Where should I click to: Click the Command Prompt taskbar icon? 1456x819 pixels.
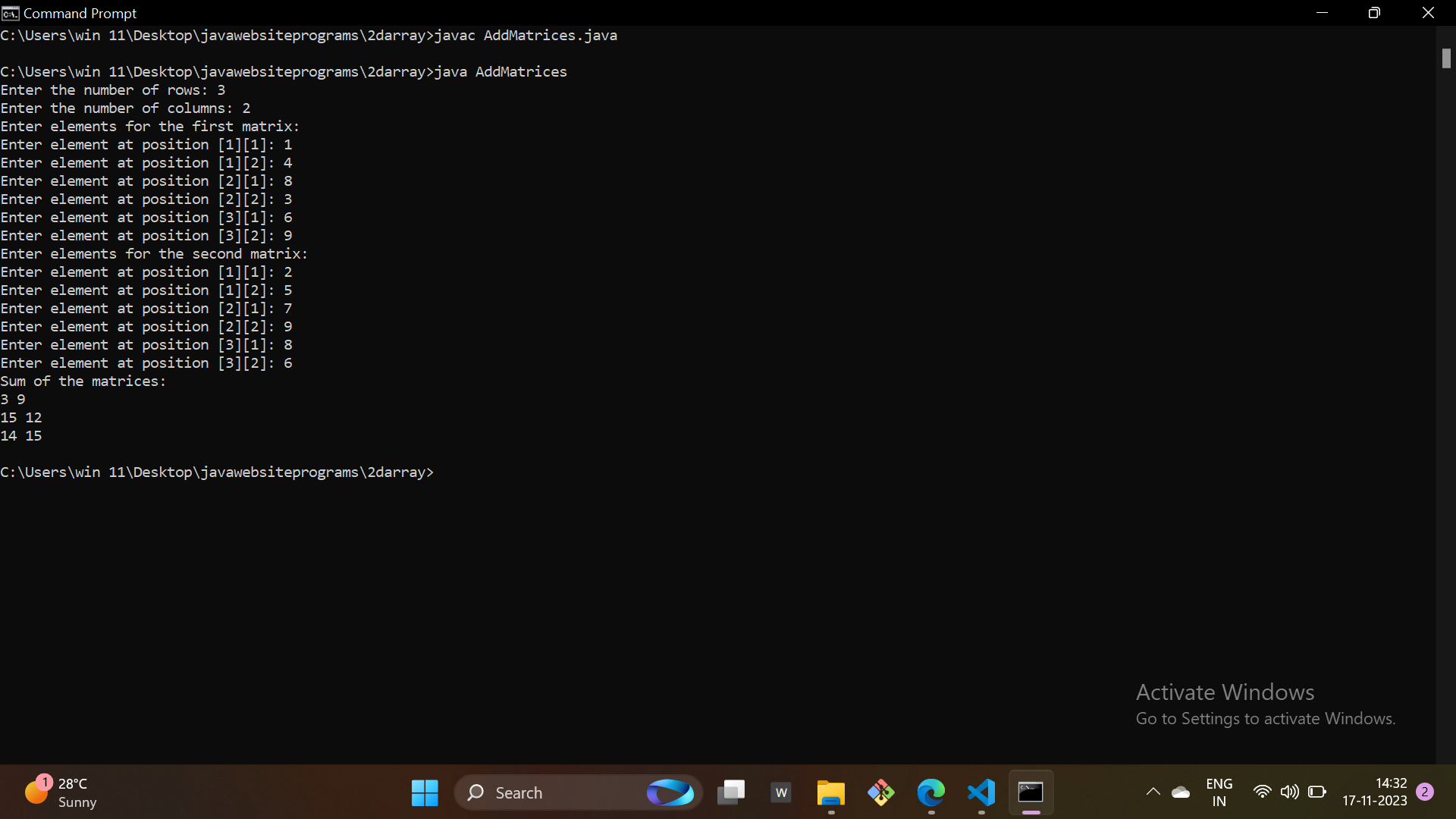1031,792
